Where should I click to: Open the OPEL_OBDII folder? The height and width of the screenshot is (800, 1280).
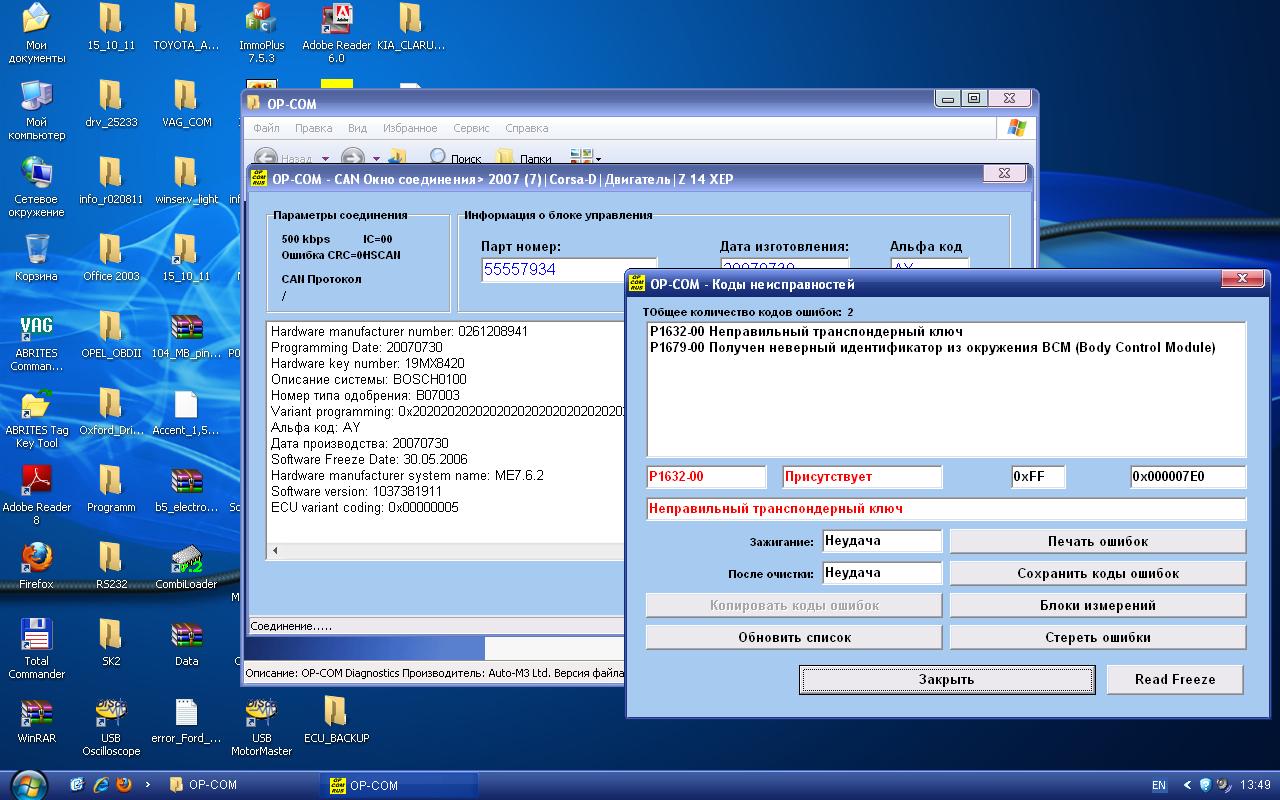pos(111,334)
